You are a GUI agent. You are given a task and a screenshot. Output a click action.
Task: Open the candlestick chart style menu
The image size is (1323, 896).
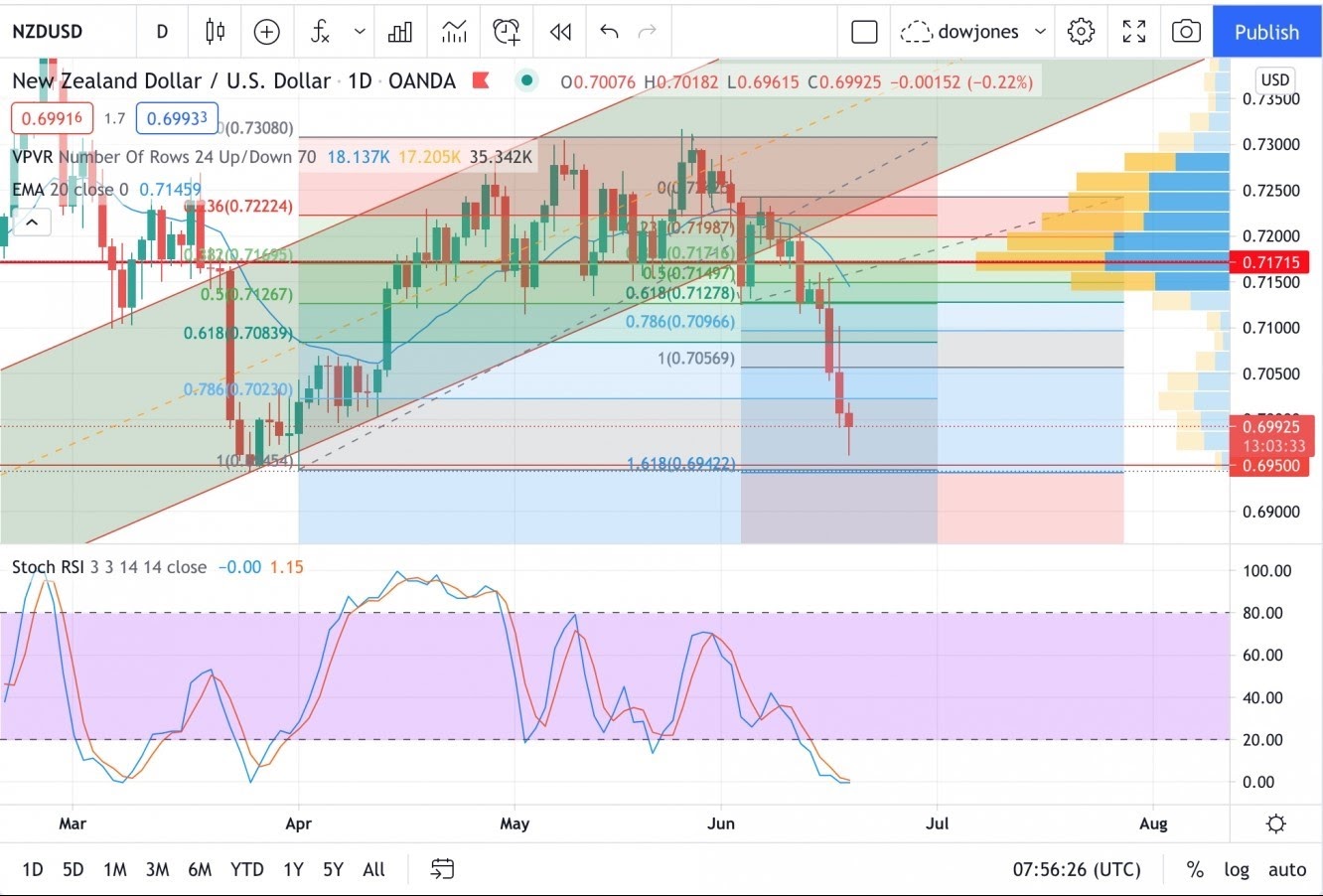click(x=215, y=32)
